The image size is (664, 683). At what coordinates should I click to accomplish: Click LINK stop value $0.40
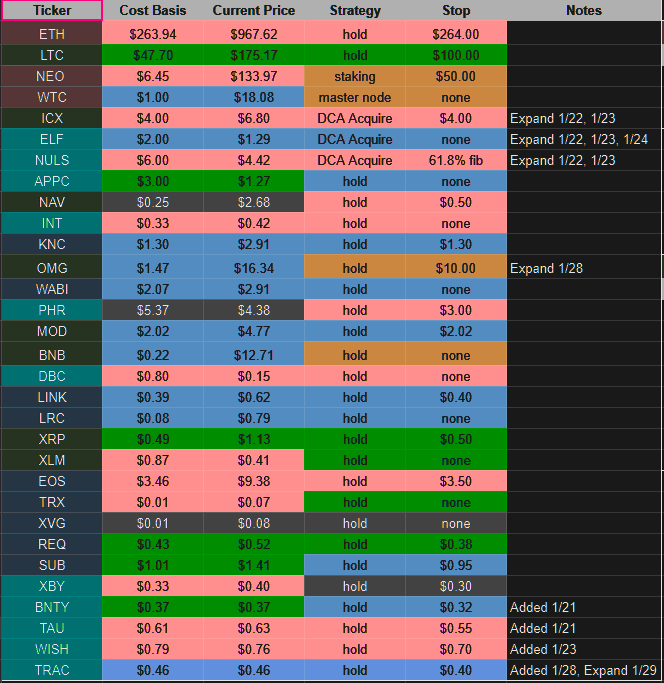pos(456,397)
